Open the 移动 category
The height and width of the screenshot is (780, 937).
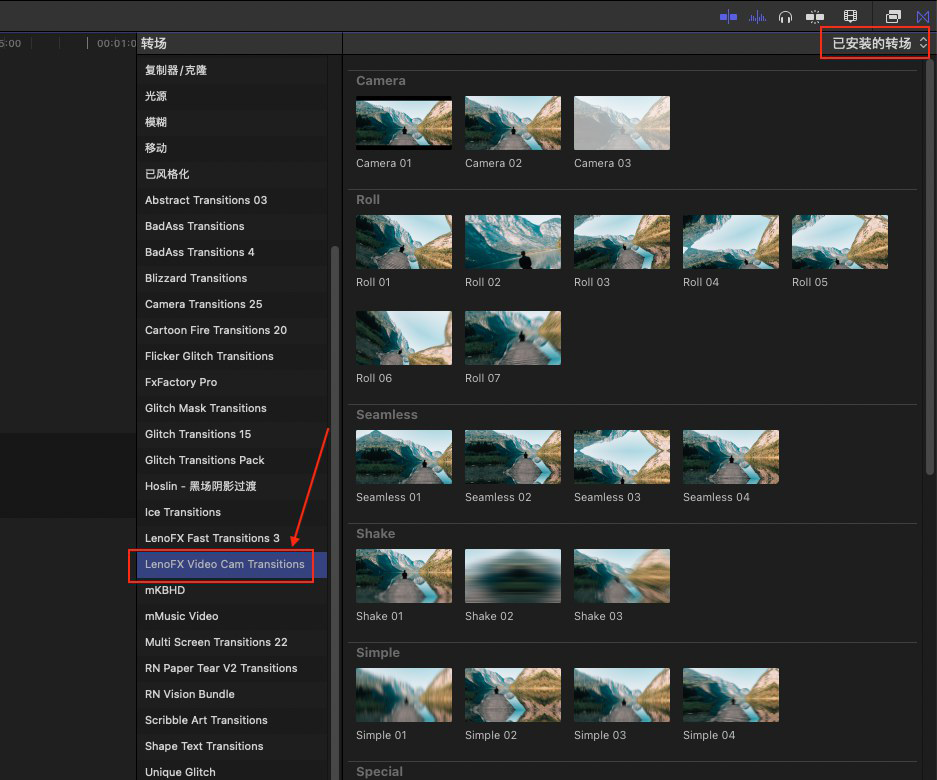[232, 148]
